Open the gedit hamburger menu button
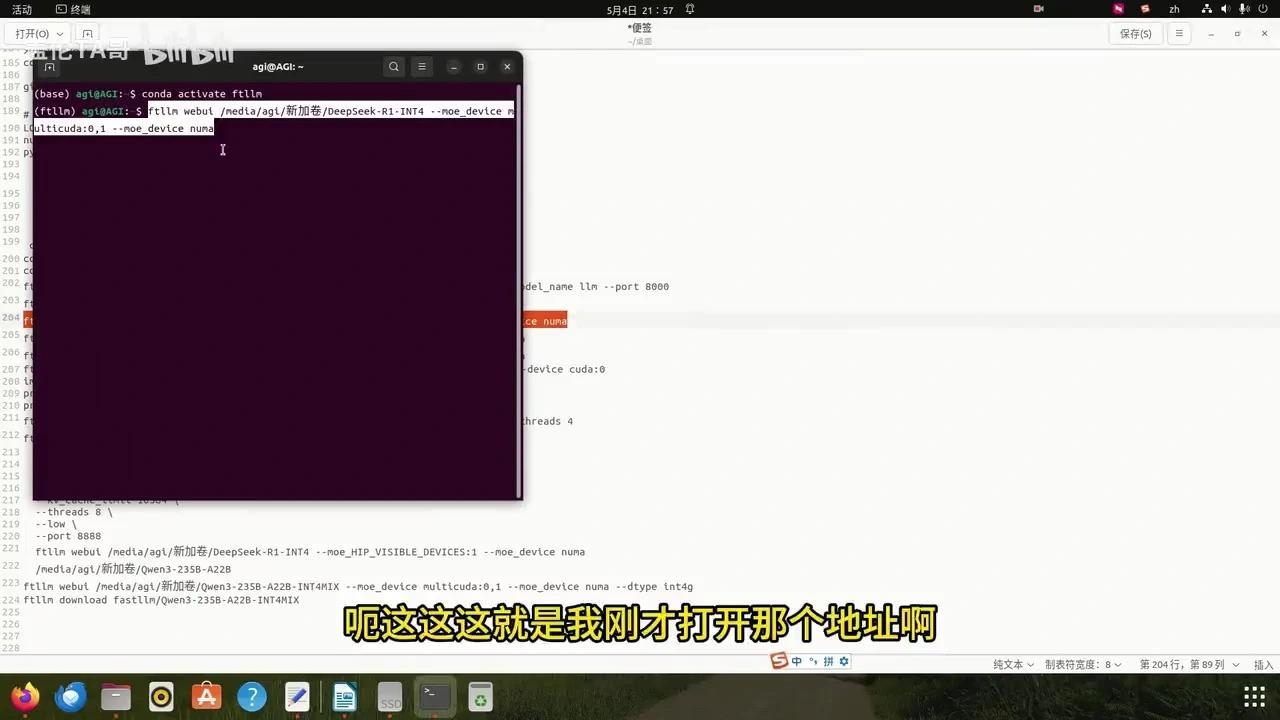 (x=1178, y=33)
